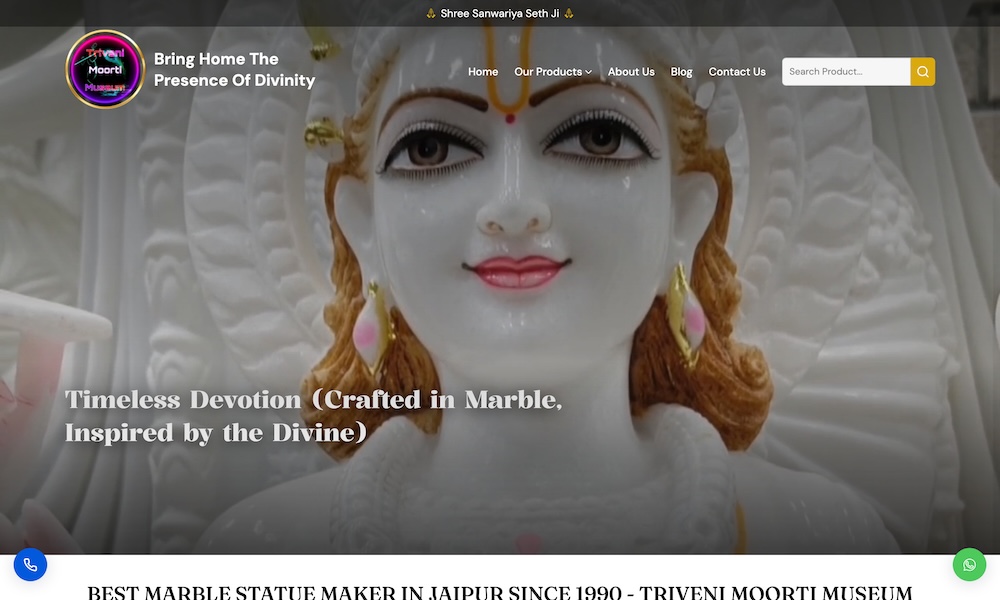Click the Triveni Moorti Museum logo
This screenshot has width=1000, height=600.
click(x=105, y=69)
